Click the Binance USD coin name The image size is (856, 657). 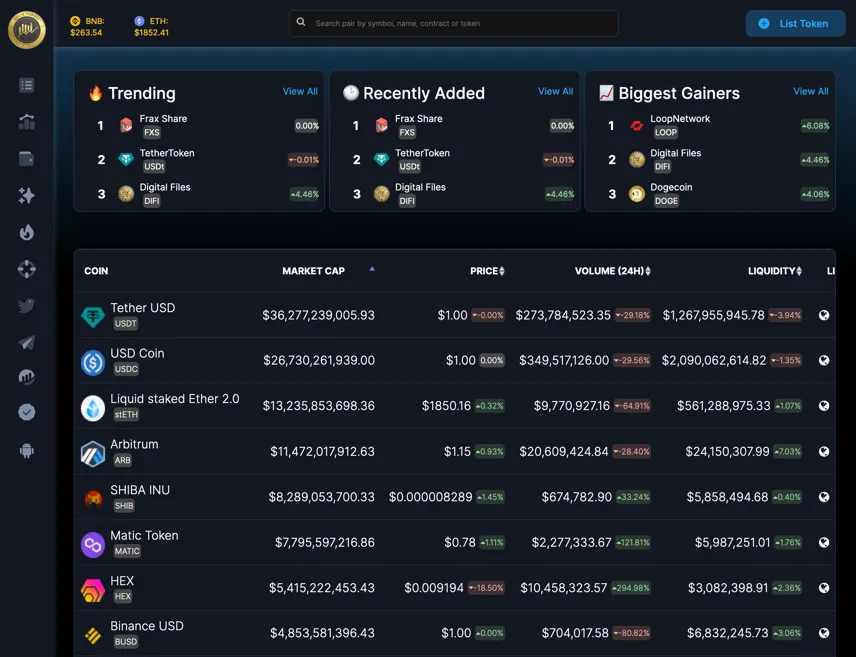click(147, 626)
